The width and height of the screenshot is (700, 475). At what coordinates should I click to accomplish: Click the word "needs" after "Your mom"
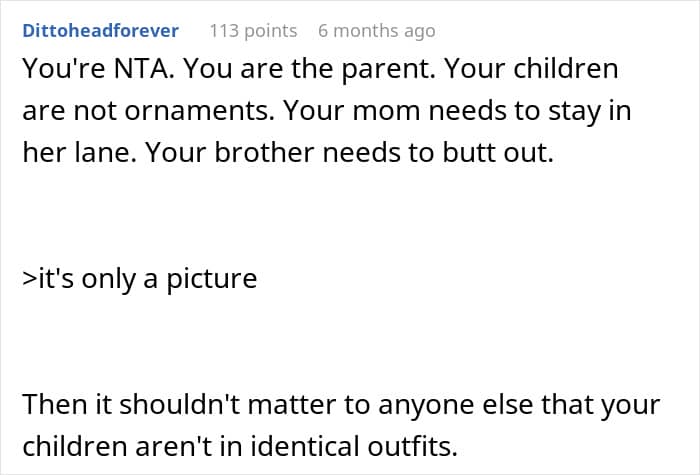pyautogui.click(x=464, y=113)
